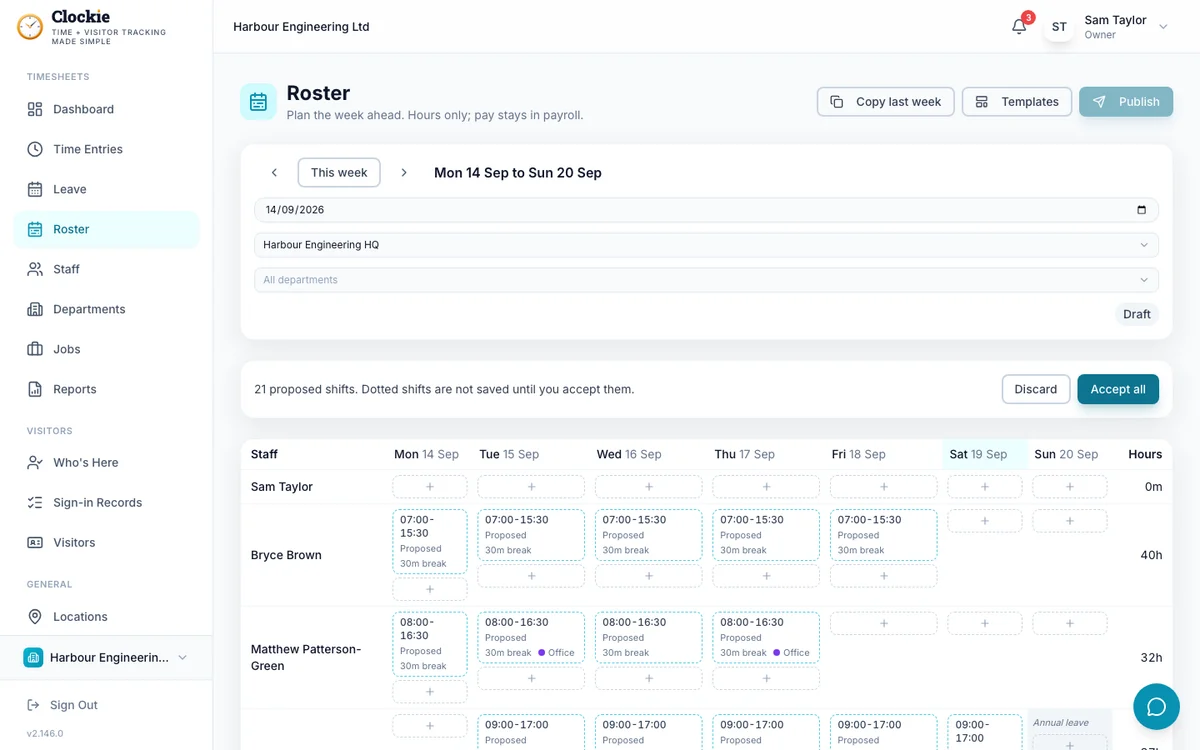Open Locations in sidebar
The width and height of the screenshot is (1200, 750).
click(106, 617)
